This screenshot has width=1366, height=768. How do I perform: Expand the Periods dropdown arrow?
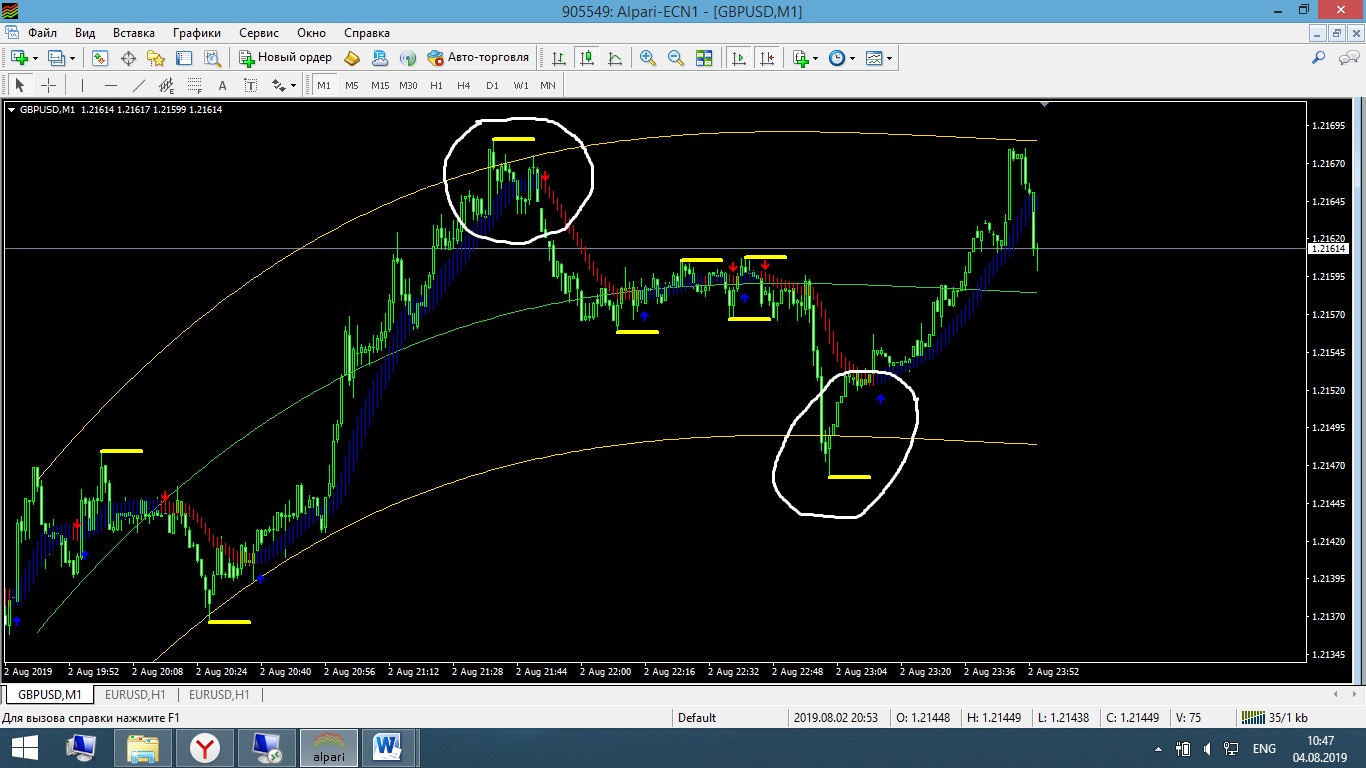coord(853,58)
